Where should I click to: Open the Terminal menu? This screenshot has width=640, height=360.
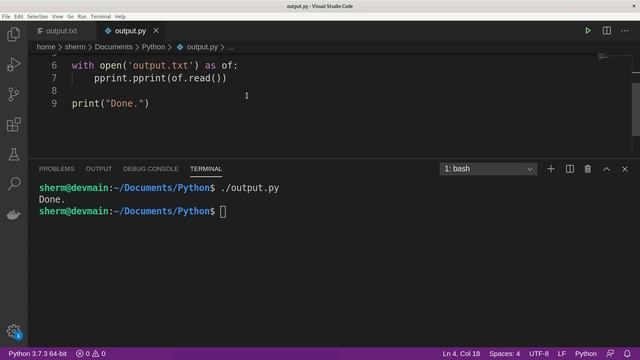click(x=100, y=17)
